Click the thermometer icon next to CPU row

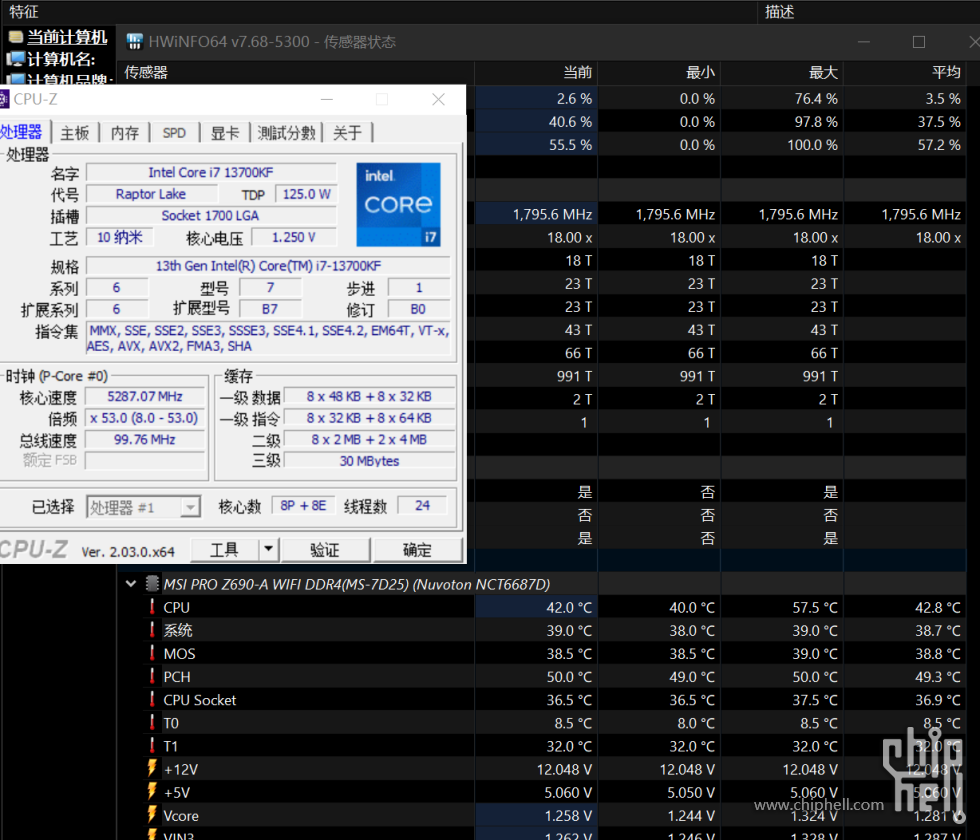pos(152,607)
